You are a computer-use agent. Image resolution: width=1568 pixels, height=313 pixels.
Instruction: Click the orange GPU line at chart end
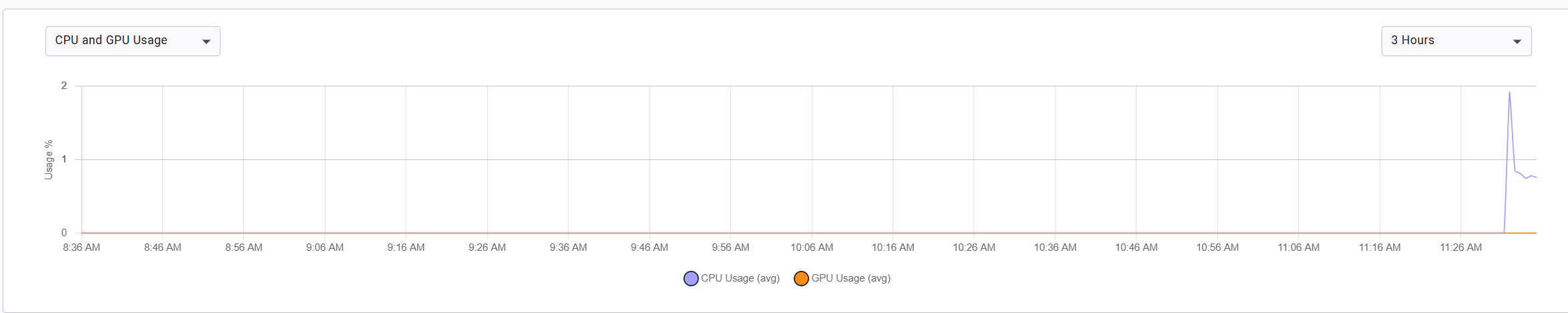point(1527,233)
